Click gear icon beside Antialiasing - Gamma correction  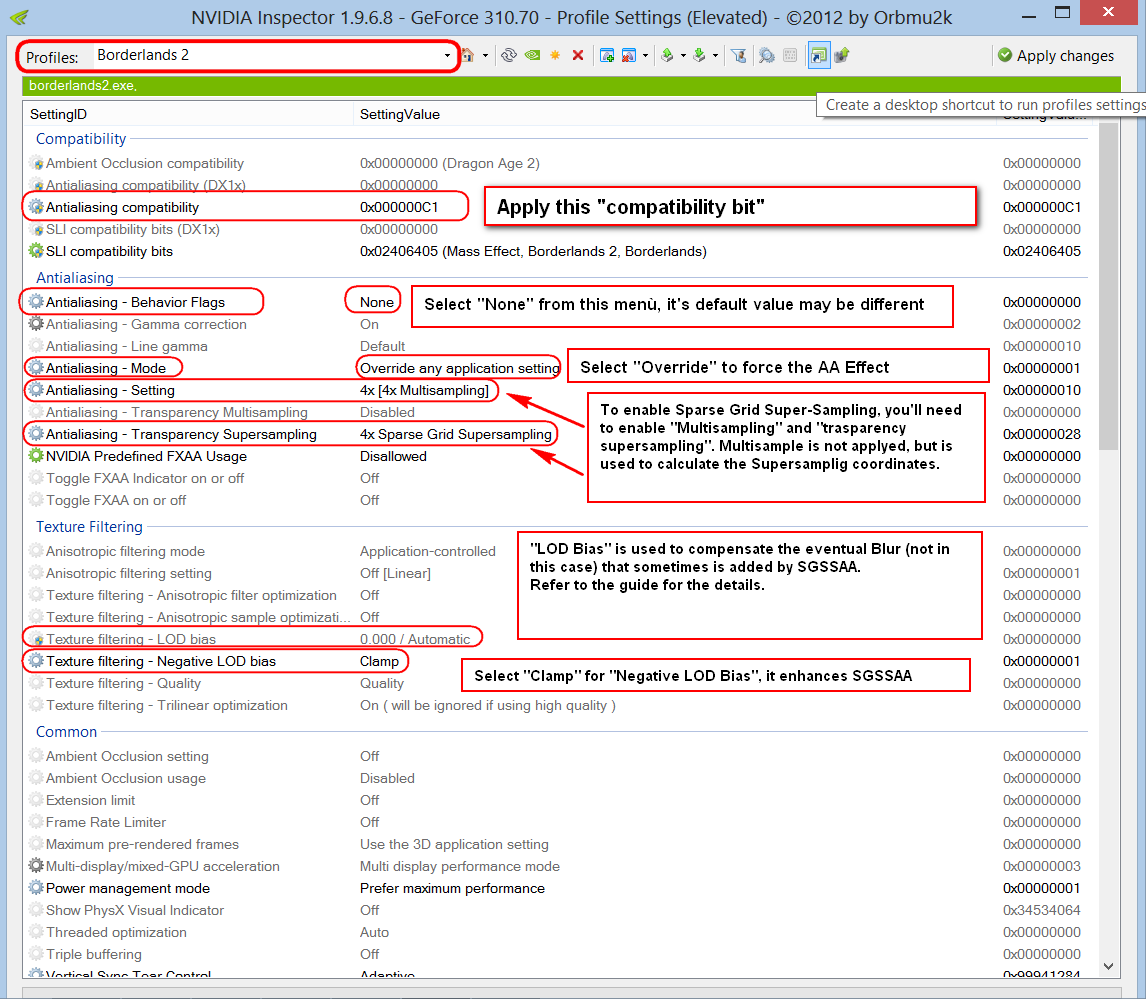[x=36, y=324]
